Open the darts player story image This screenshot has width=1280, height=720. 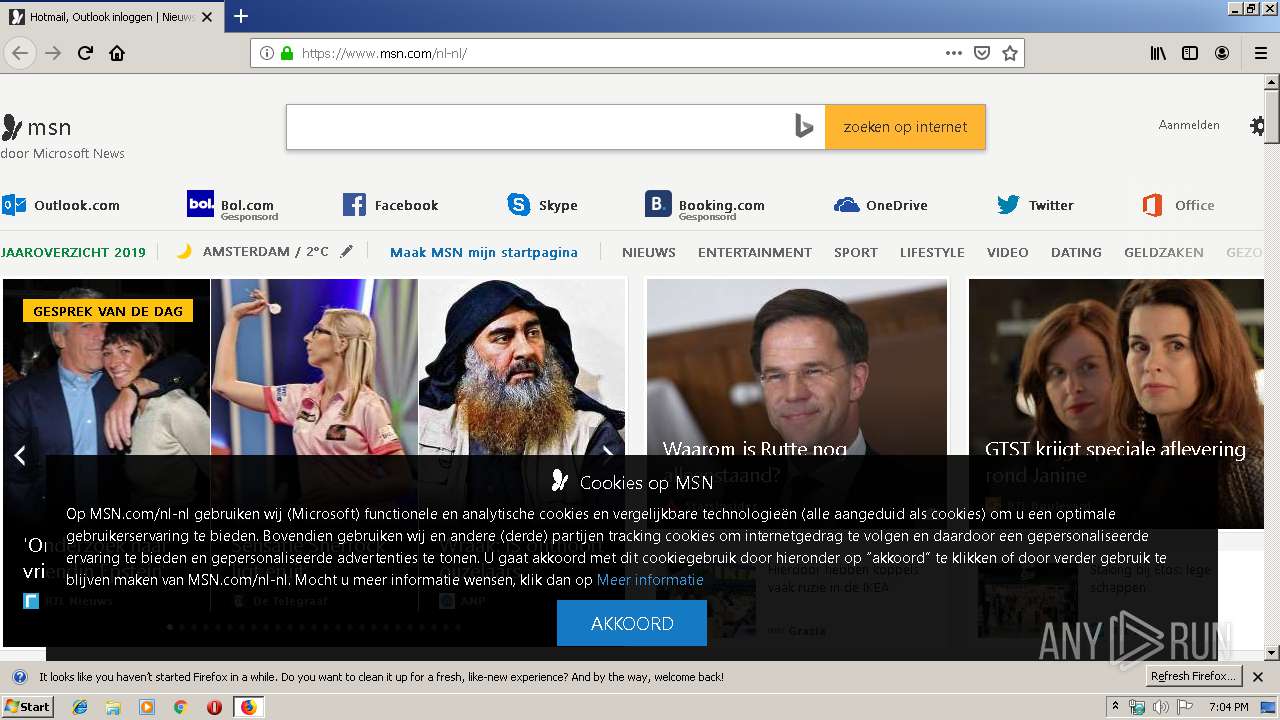(x=314, y=367)
